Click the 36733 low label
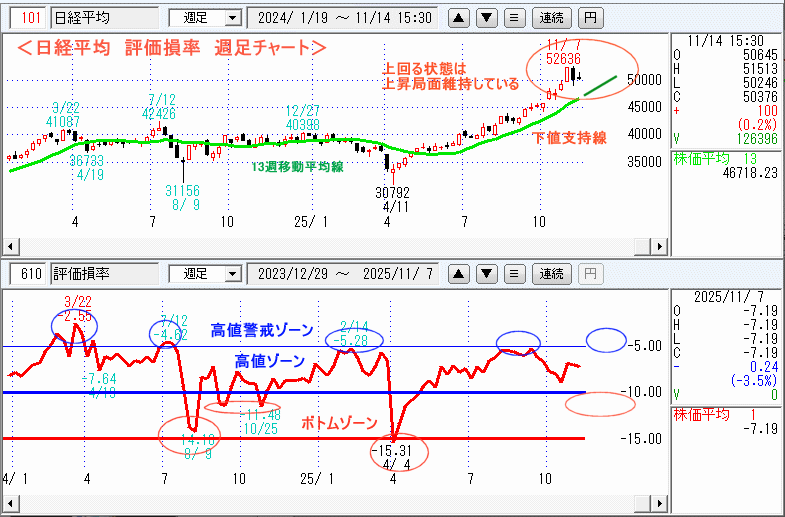 point(87,161)
